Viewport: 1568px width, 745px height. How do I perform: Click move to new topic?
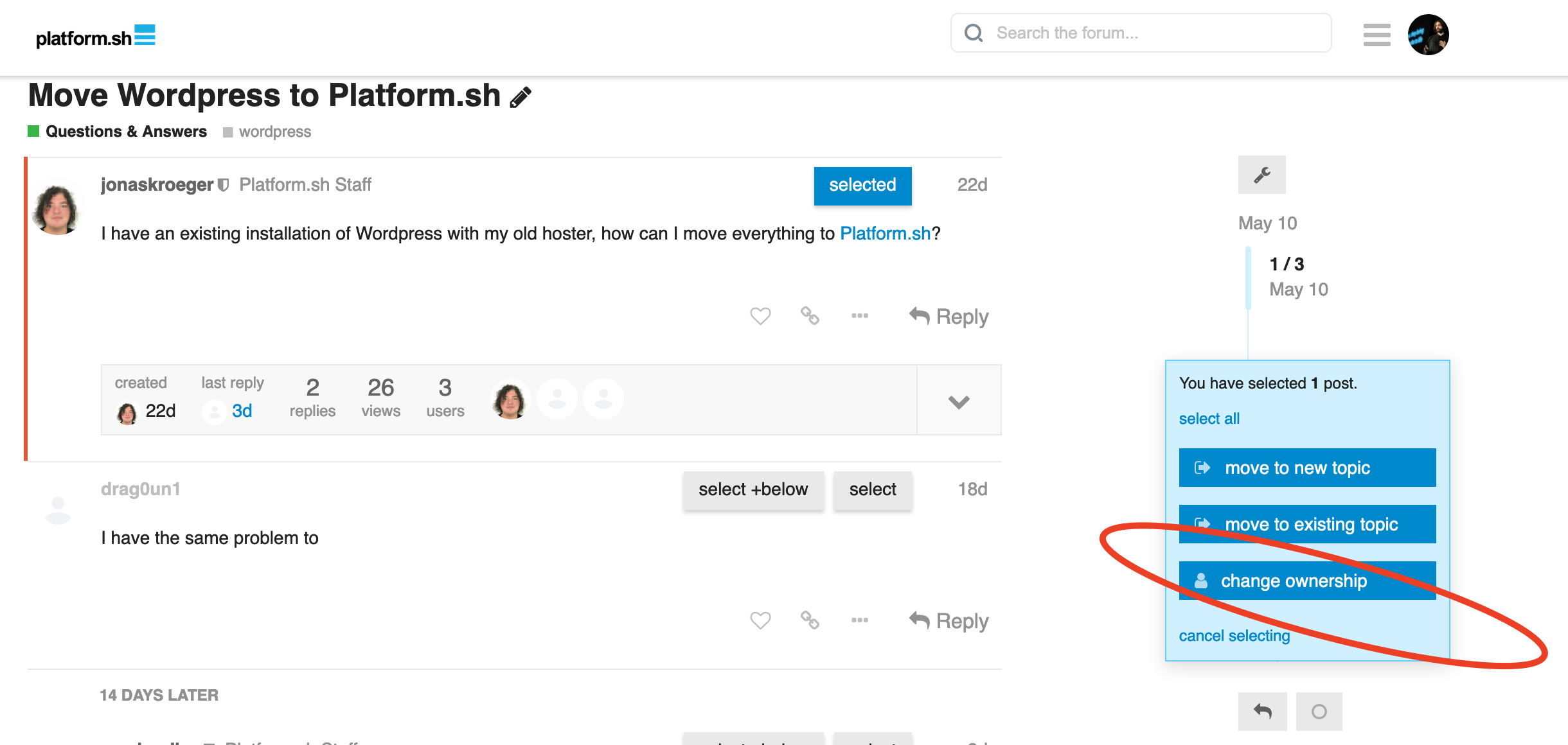(x=1307, y=468)
